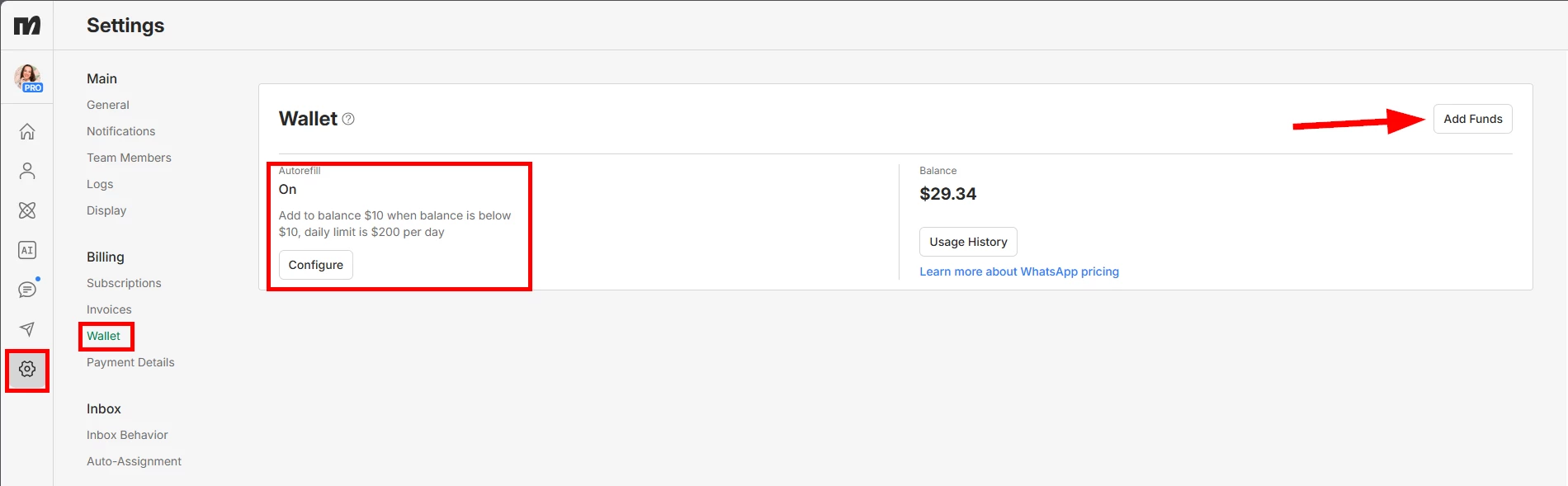The height and width of the screenshot is (486, 1568).
Task: Open General settings section
Action: (x=108, y=105)
